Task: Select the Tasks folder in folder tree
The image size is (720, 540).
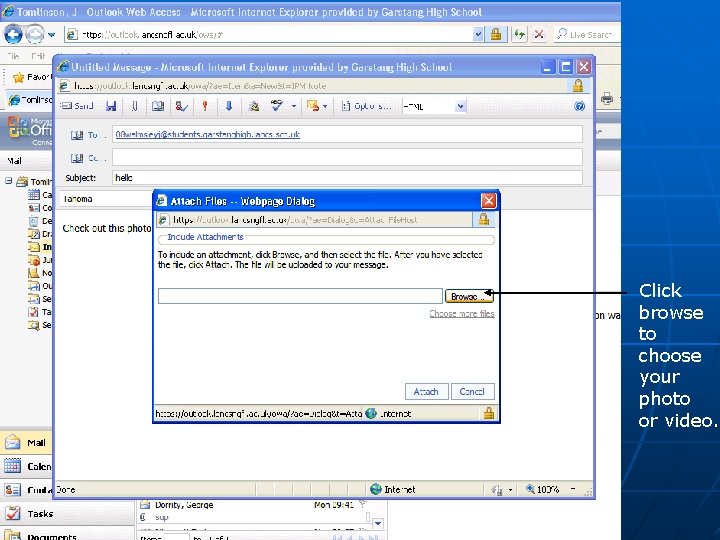Action: 39,312
